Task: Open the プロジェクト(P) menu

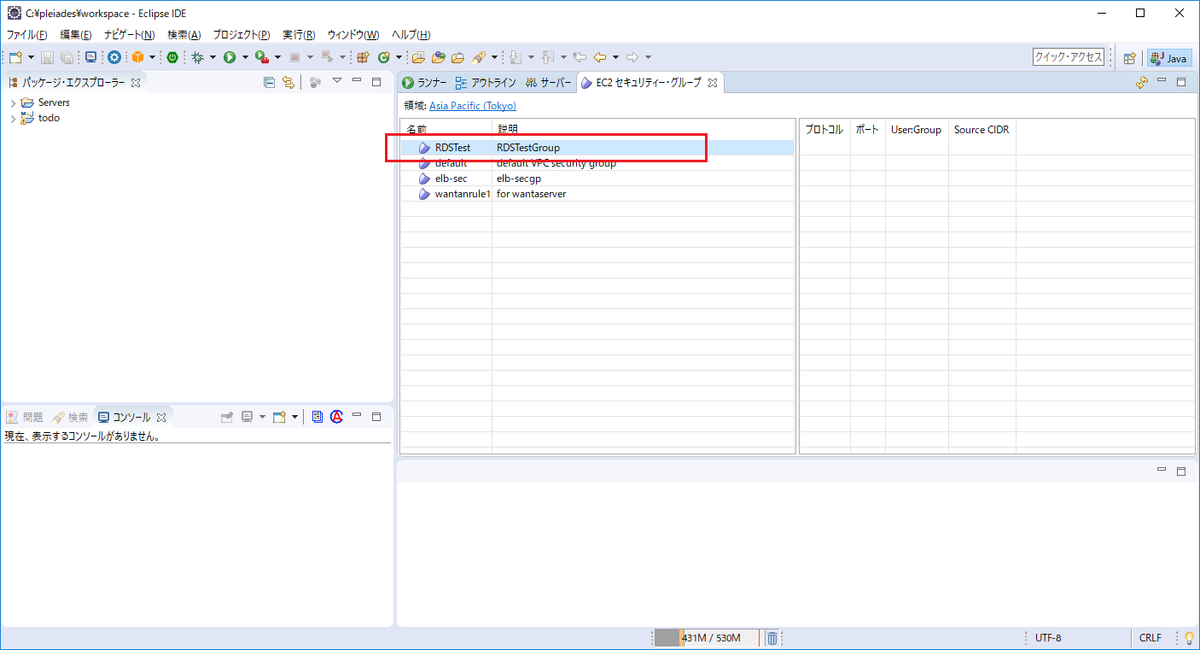Action: point(241,35)
